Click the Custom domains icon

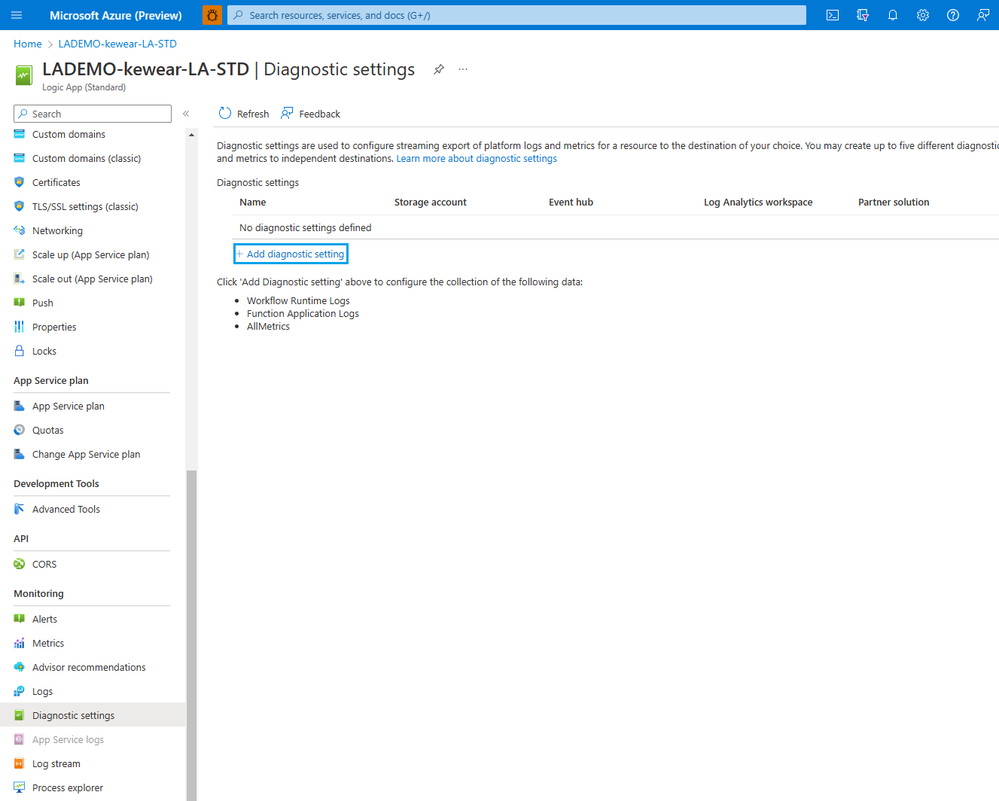(x=19, y=134)
